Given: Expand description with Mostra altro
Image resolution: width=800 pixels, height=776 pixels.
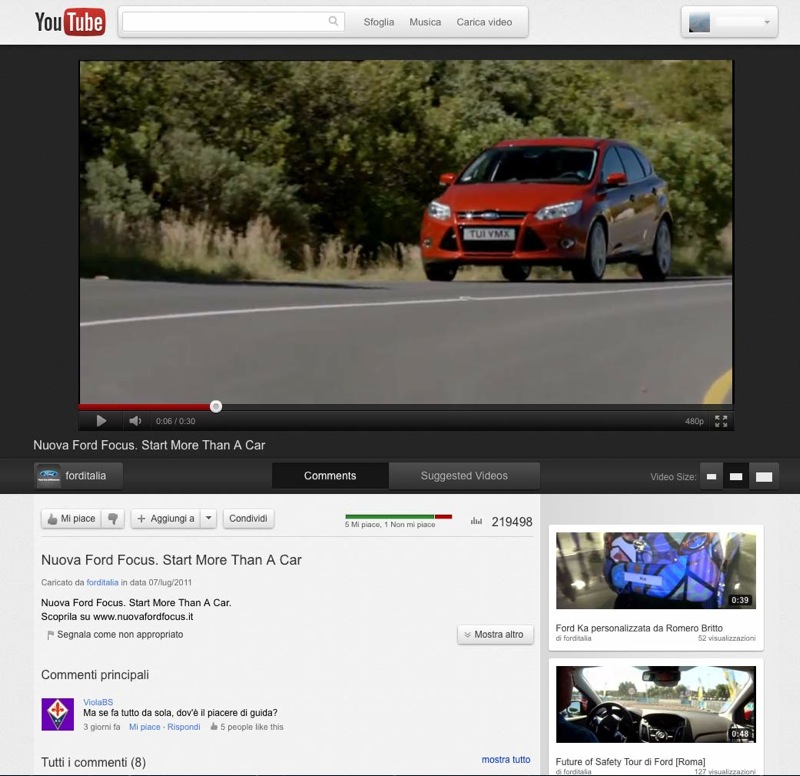Looking at the screenshot, I should pyautogui.click(x=495, y=634).
